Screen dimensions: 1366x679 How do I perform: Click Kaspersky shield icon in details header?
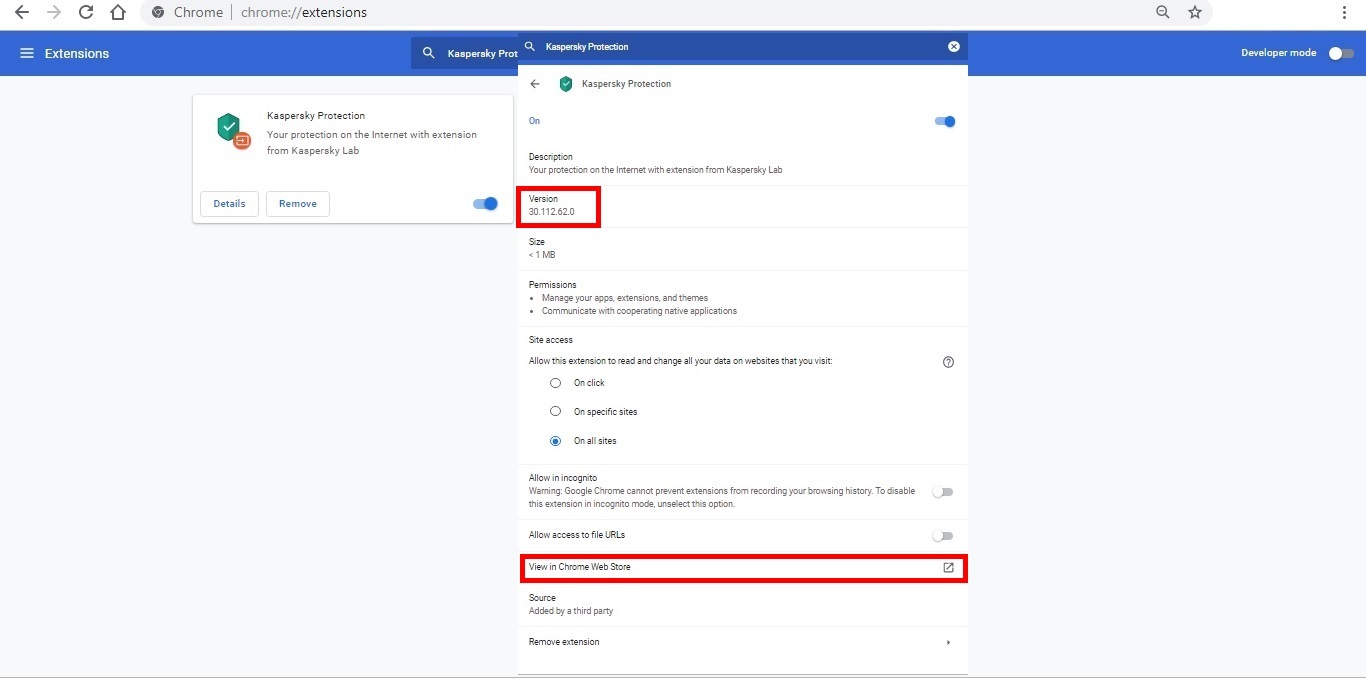566,84
